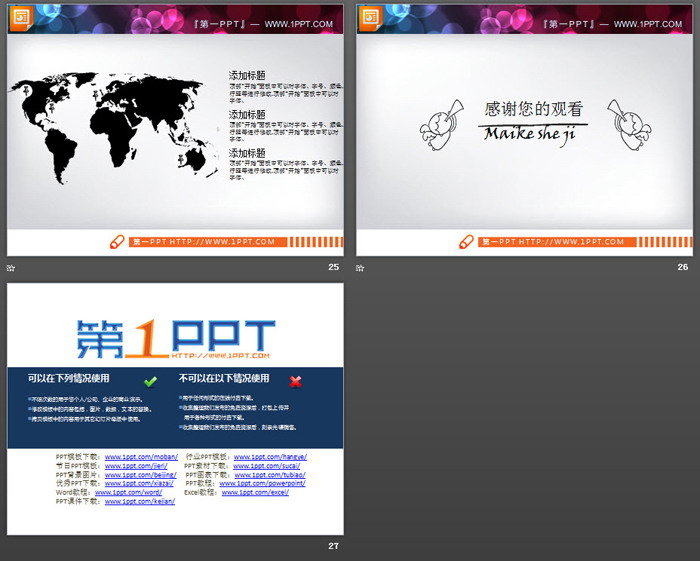Open the www.1ppt.com/word/ link
Viewport: 700px width, 561px height.
tap(129, 492)
